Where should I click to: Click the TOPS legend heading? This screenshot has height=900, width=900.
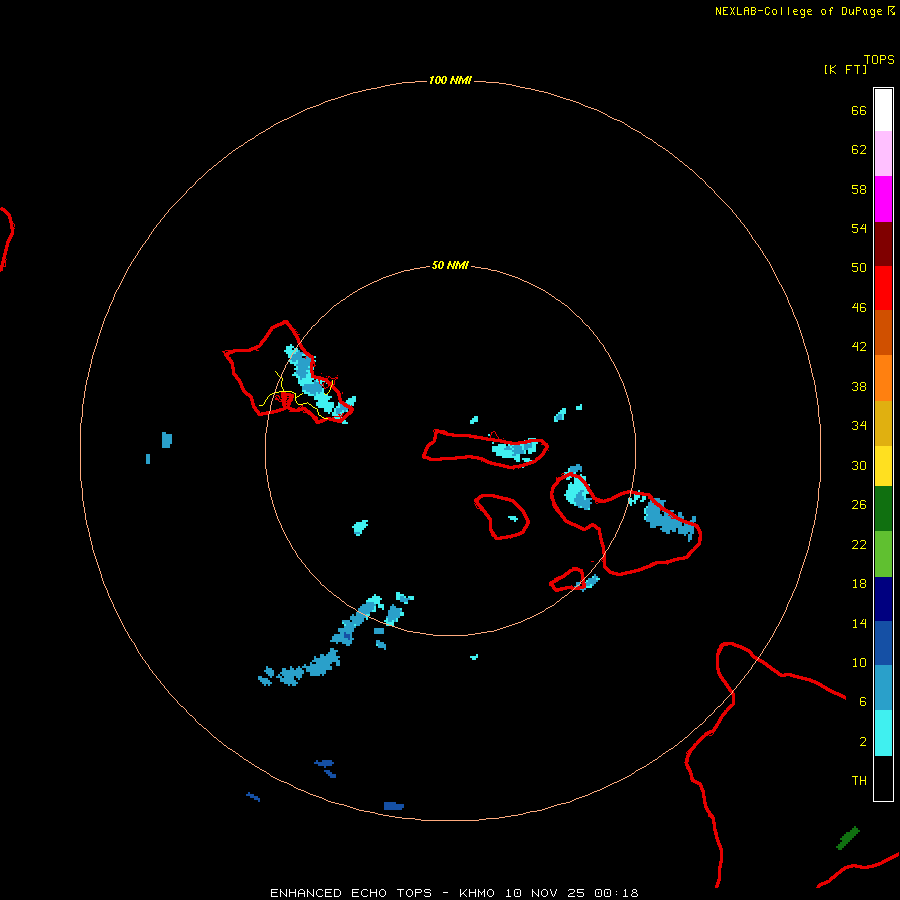click(x=879, y=60)
